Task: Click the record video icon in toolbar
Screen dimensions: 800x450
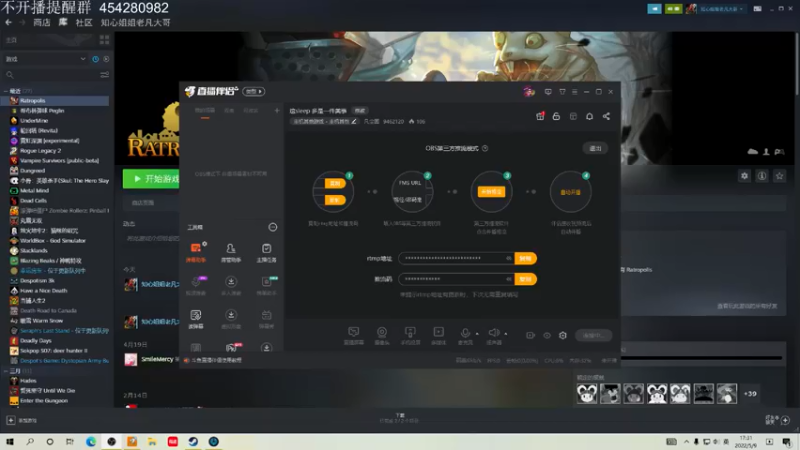Action: pos(531,335)
